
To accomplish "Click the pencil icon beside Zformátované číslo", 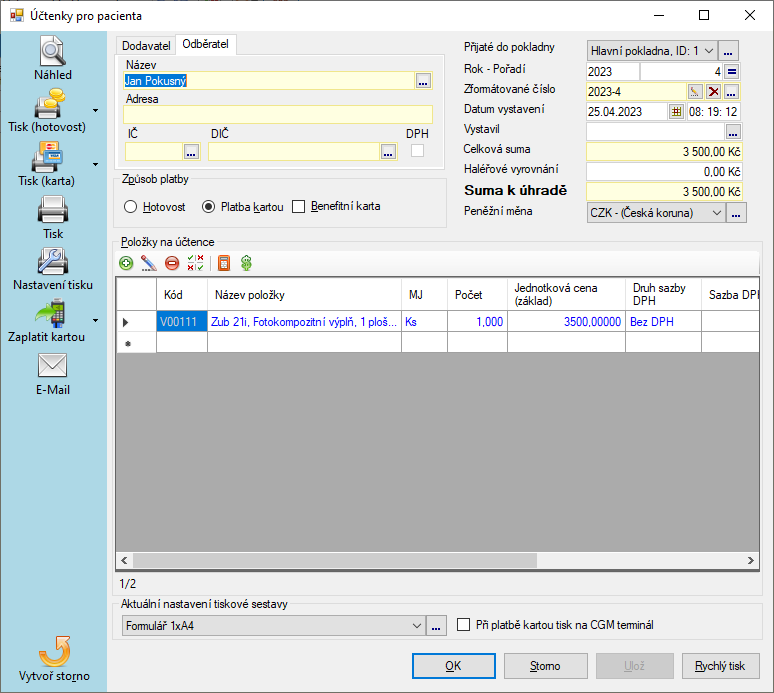I will (x=695, y=91).
